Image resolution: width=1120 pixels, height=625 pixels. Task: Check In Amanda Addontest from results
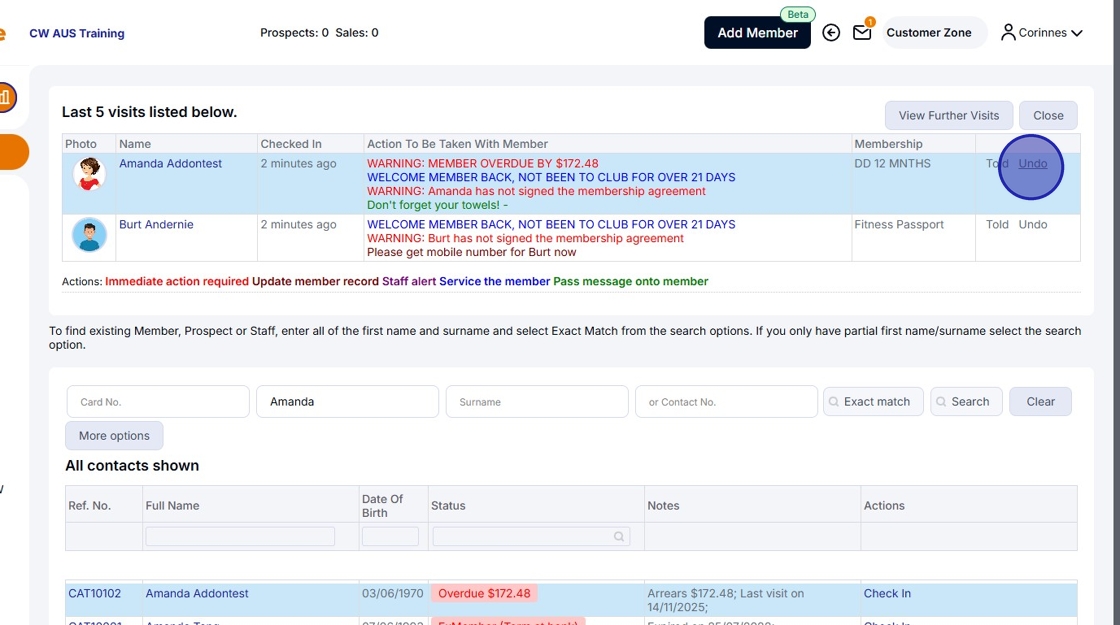[887, 594]
